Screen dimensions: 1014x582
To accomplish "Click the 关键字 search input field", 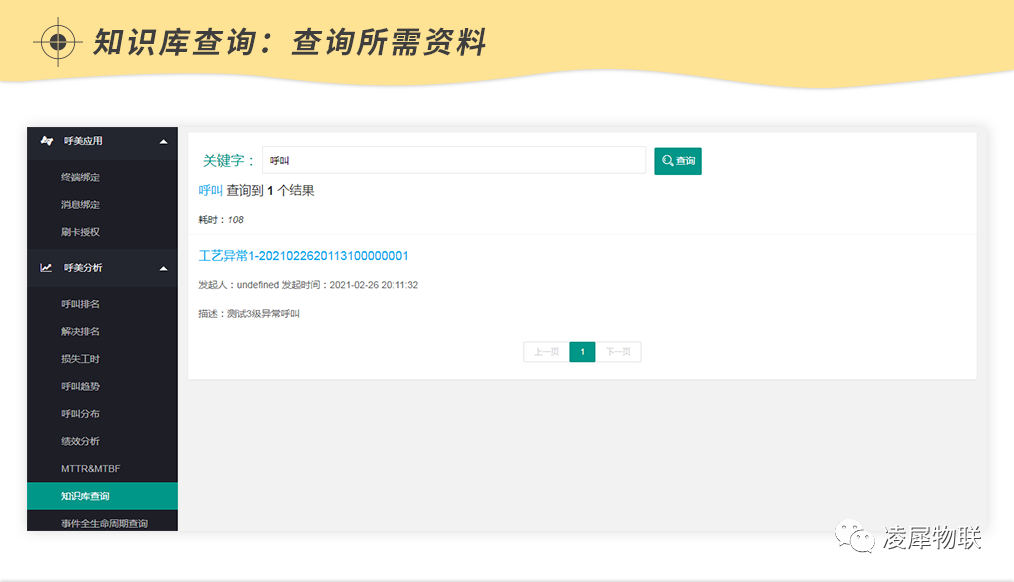I will click(x=453, y=160).
